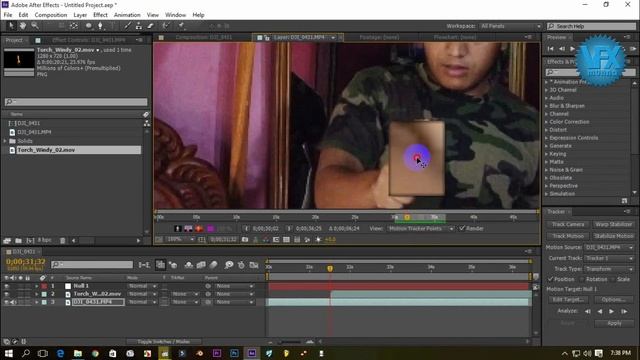Select the Brush tool

click(x=128, y=26)
